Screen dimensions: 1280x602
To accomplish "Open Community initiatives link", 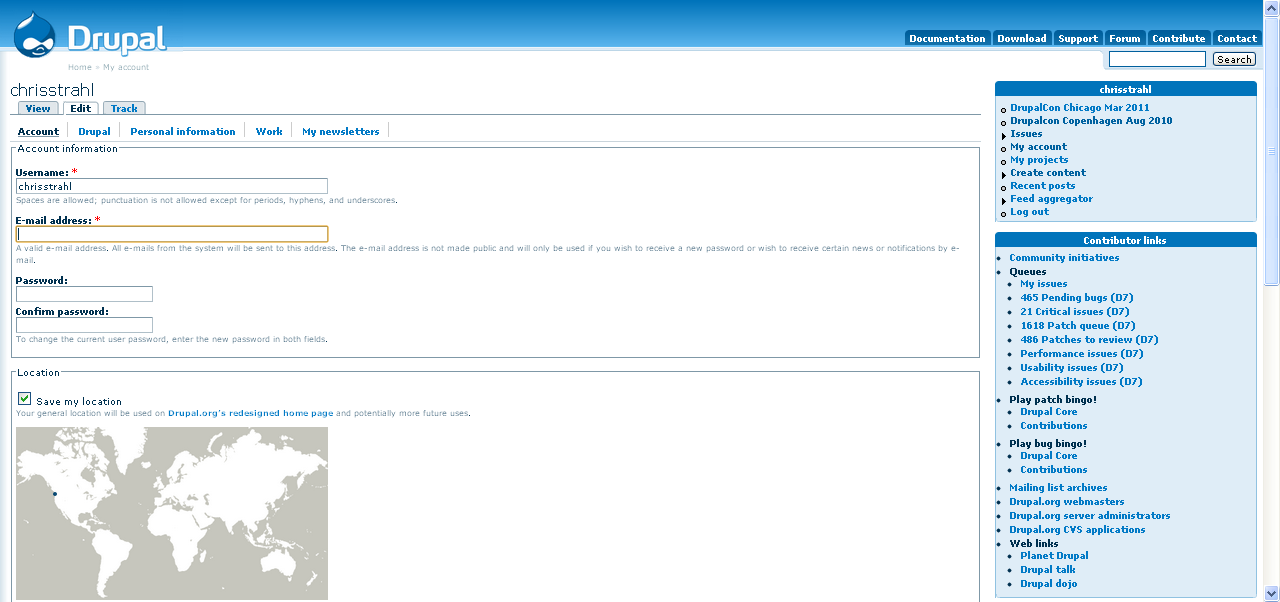I will 1064,258.
